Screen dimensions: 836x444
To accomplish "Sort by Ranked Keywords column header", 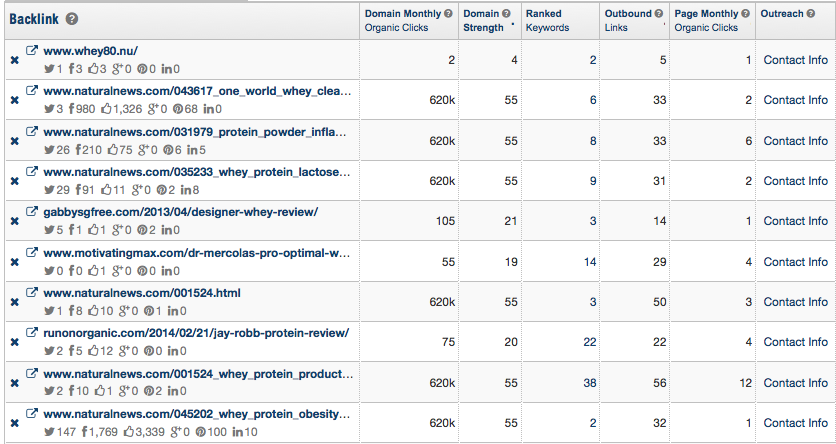I will [548, 21].
